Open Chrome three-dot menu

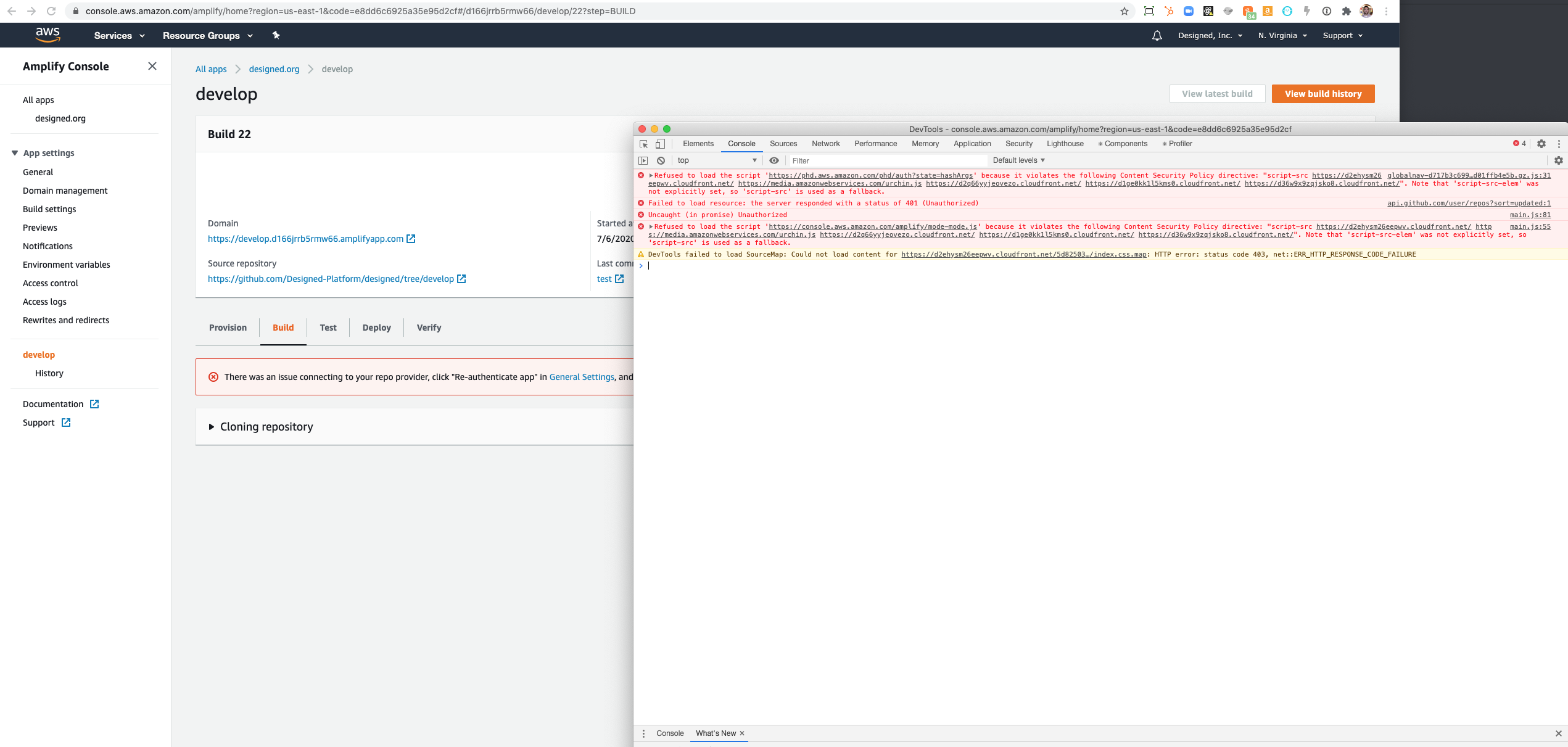point(1386,11)
